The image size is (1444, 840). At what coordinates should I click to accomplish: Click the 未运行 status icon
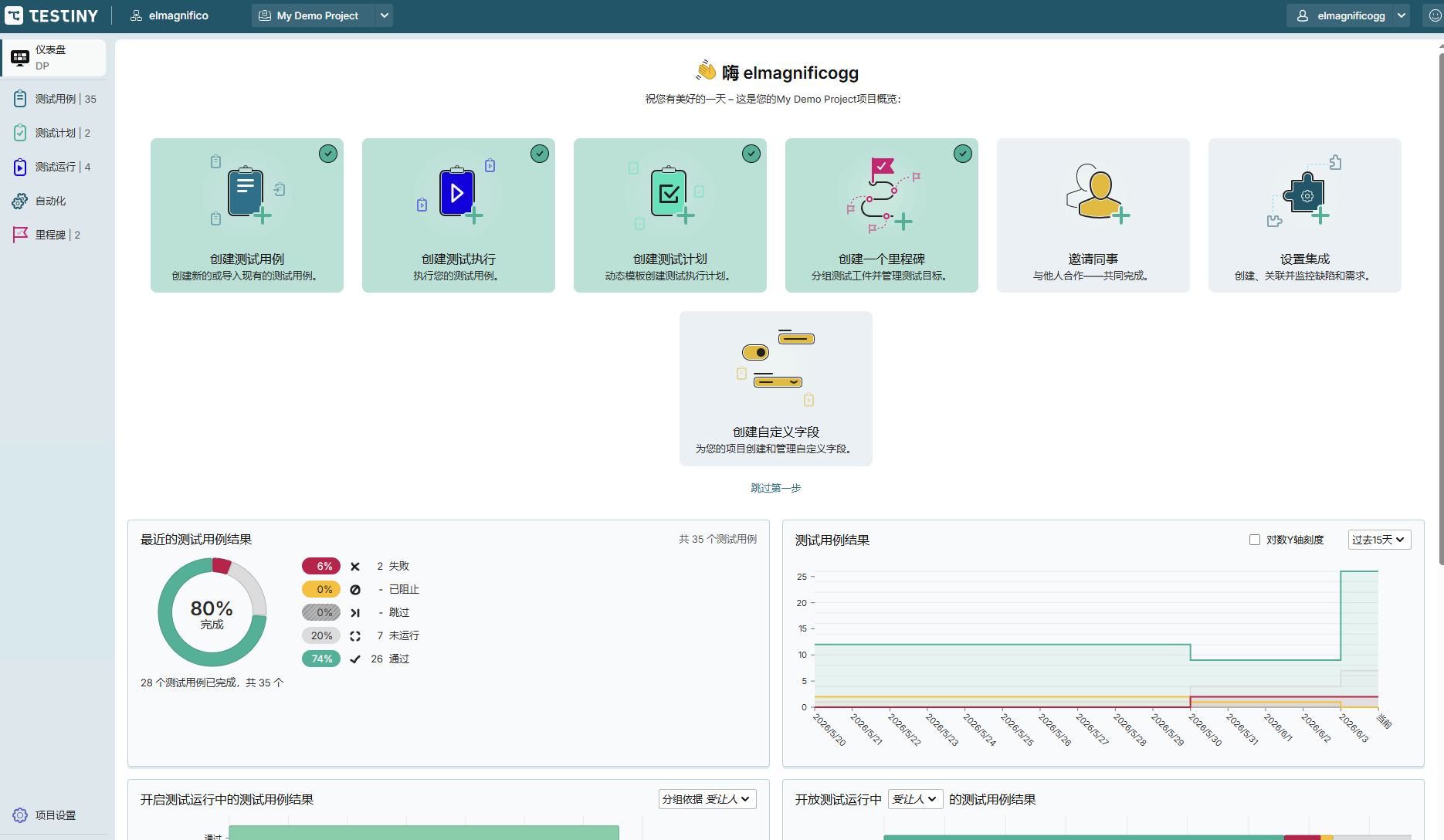click(x=355, y=635)
